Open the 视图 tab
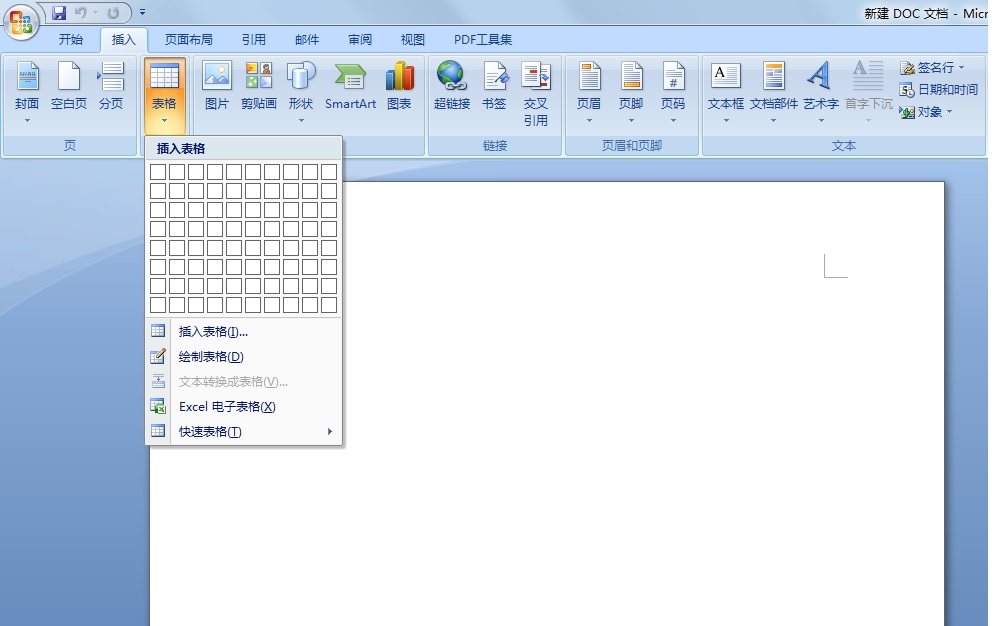 coord(412,39)
